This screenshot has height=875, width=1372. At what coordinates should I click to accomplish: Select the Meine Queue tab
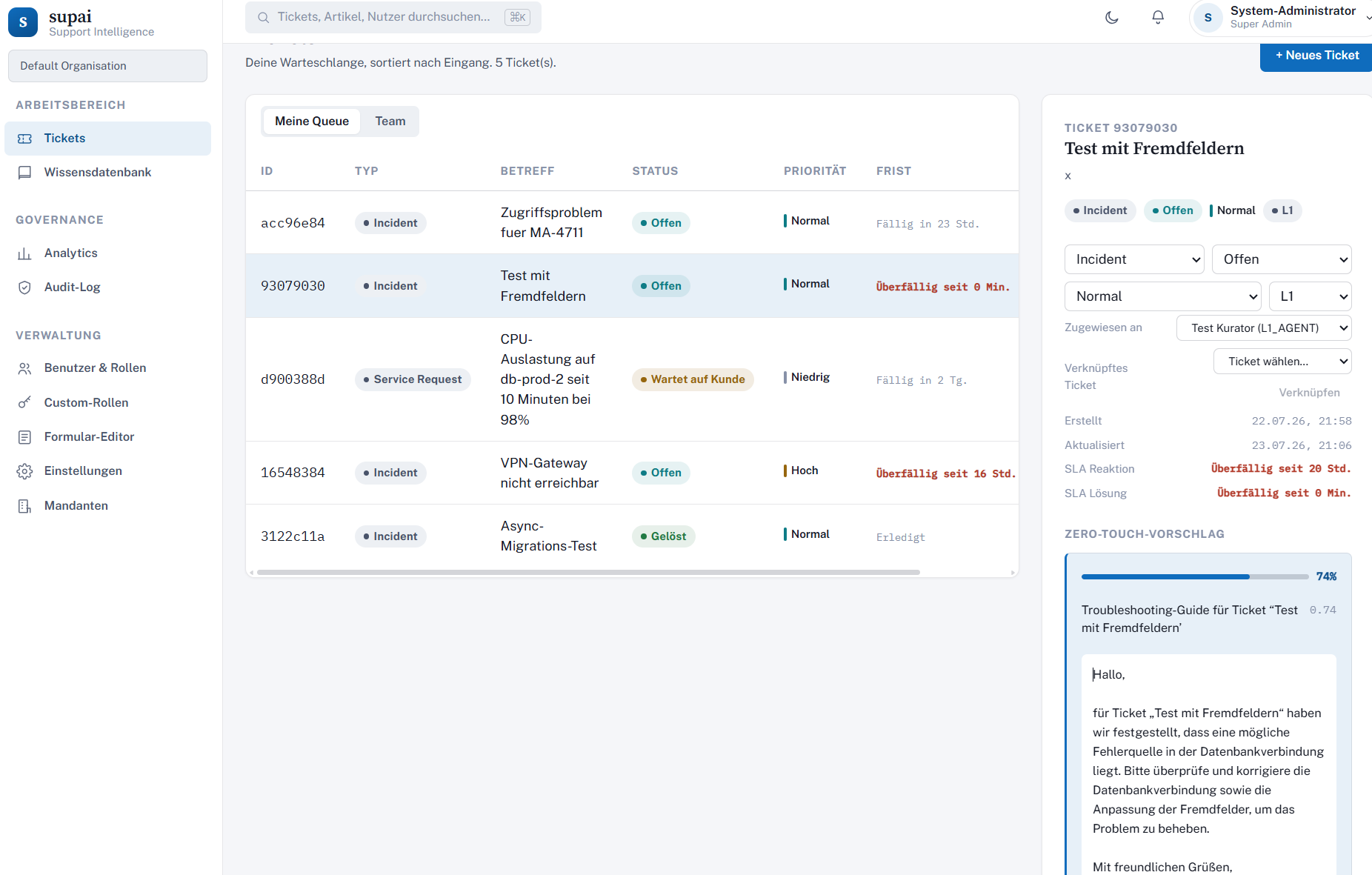pos(312,122)
